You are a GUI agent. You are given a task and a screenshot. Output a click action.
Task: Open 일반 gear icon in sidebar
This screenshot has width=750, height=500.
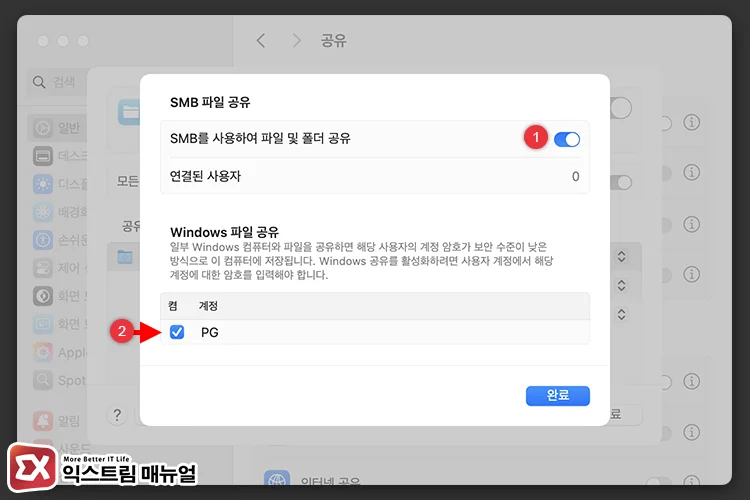[43, 128]
